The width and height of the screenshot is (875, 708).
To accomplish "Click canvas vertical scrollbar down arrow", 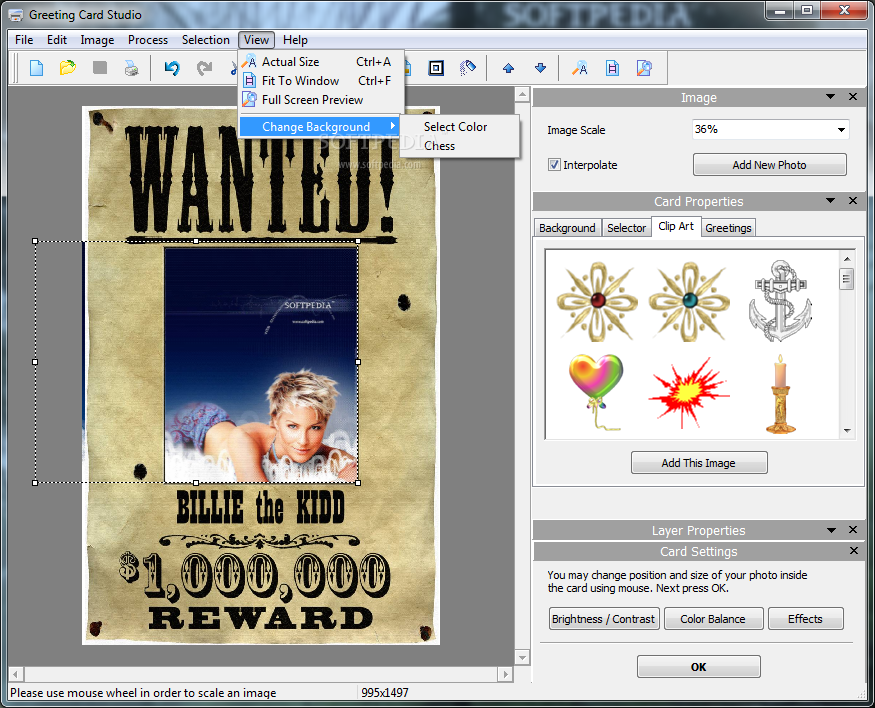I will pyautogui.click(x=522, y=658).
